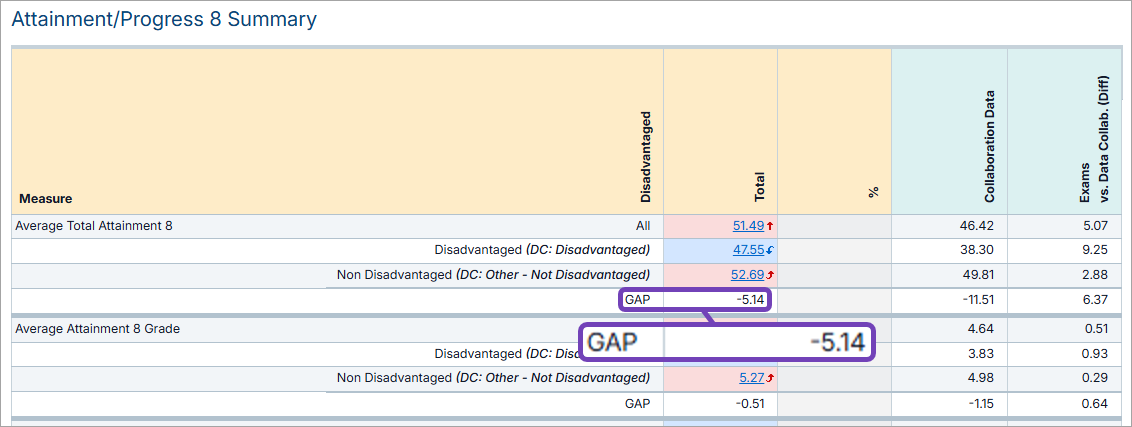Screen dimensions: 1132x427
Task: Select the Disadvantaged column header
Action: click(x=645, y=149)
